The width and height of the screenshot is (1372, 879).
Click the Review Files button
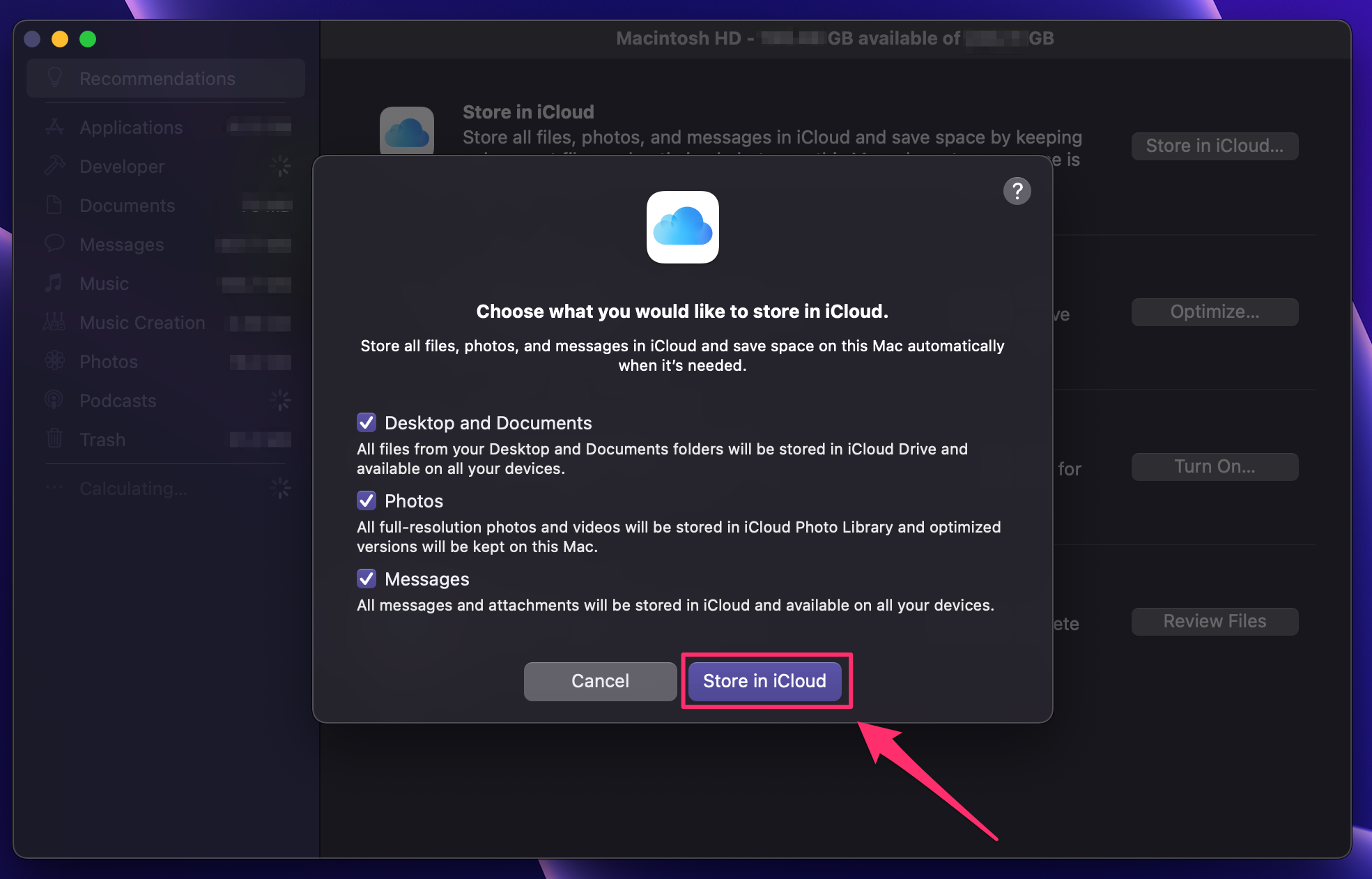click(x=1215, y=621)
